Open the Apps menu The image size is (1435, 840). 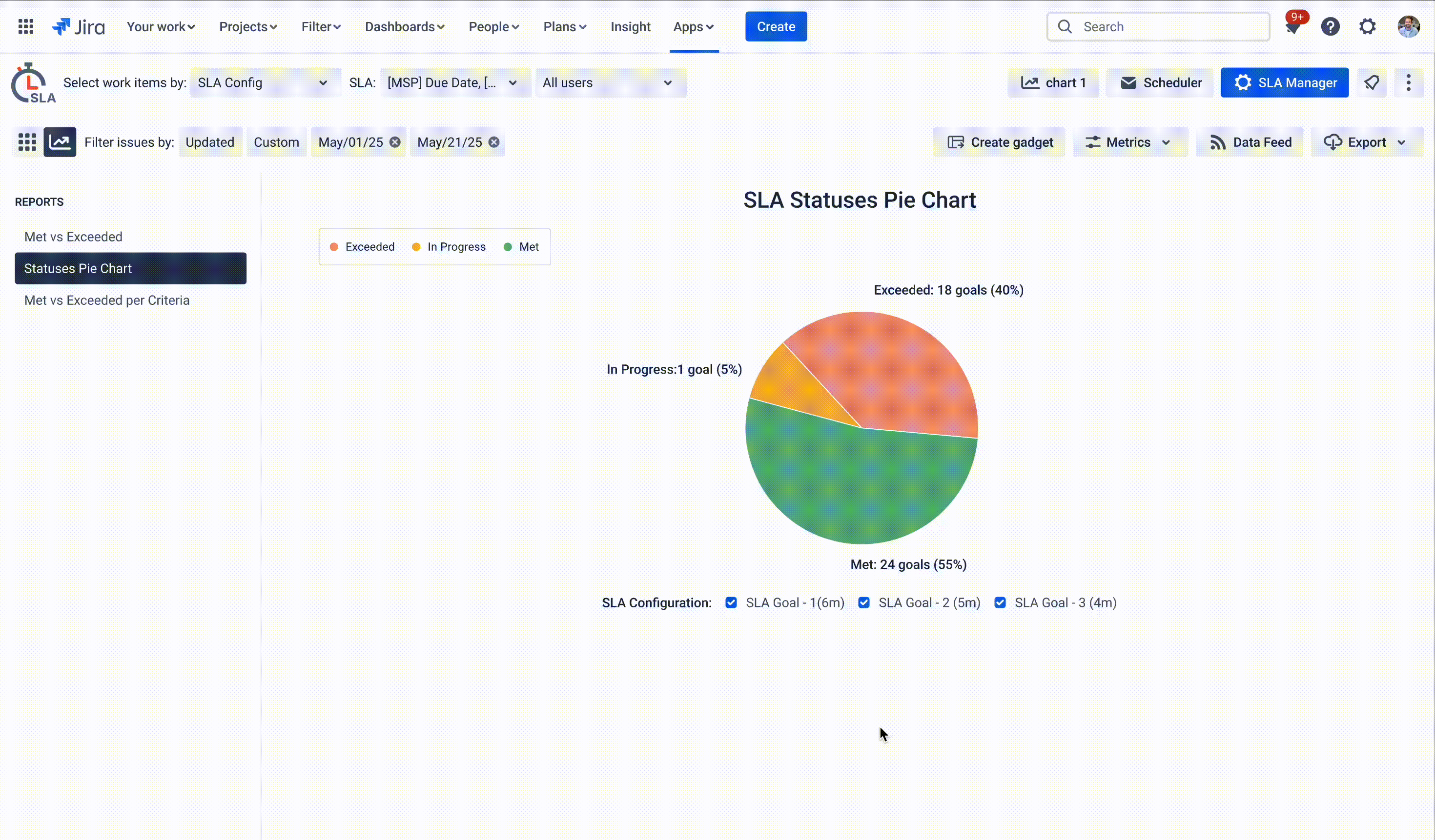tap(693, 27)
